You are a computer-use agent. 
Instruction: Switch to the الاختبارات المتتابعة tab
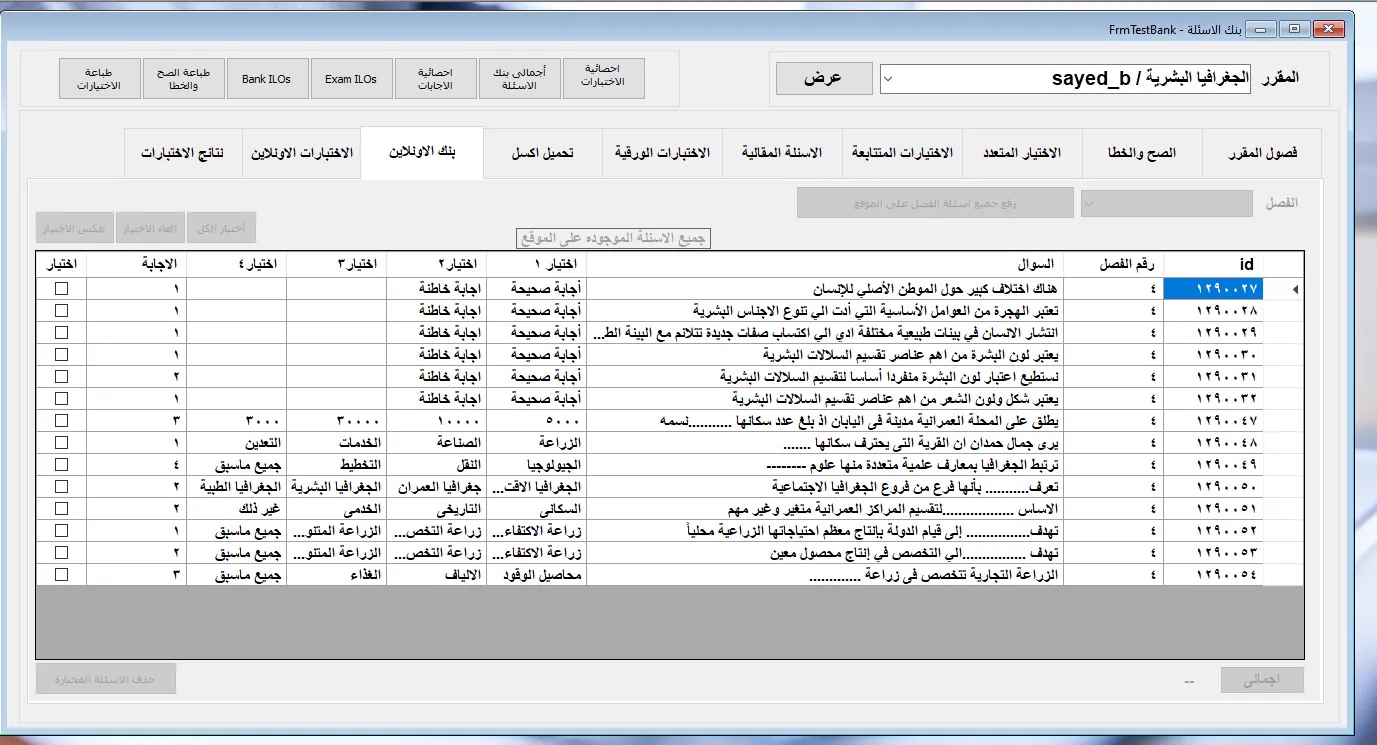pyautogui.click(x=902, y=153)
